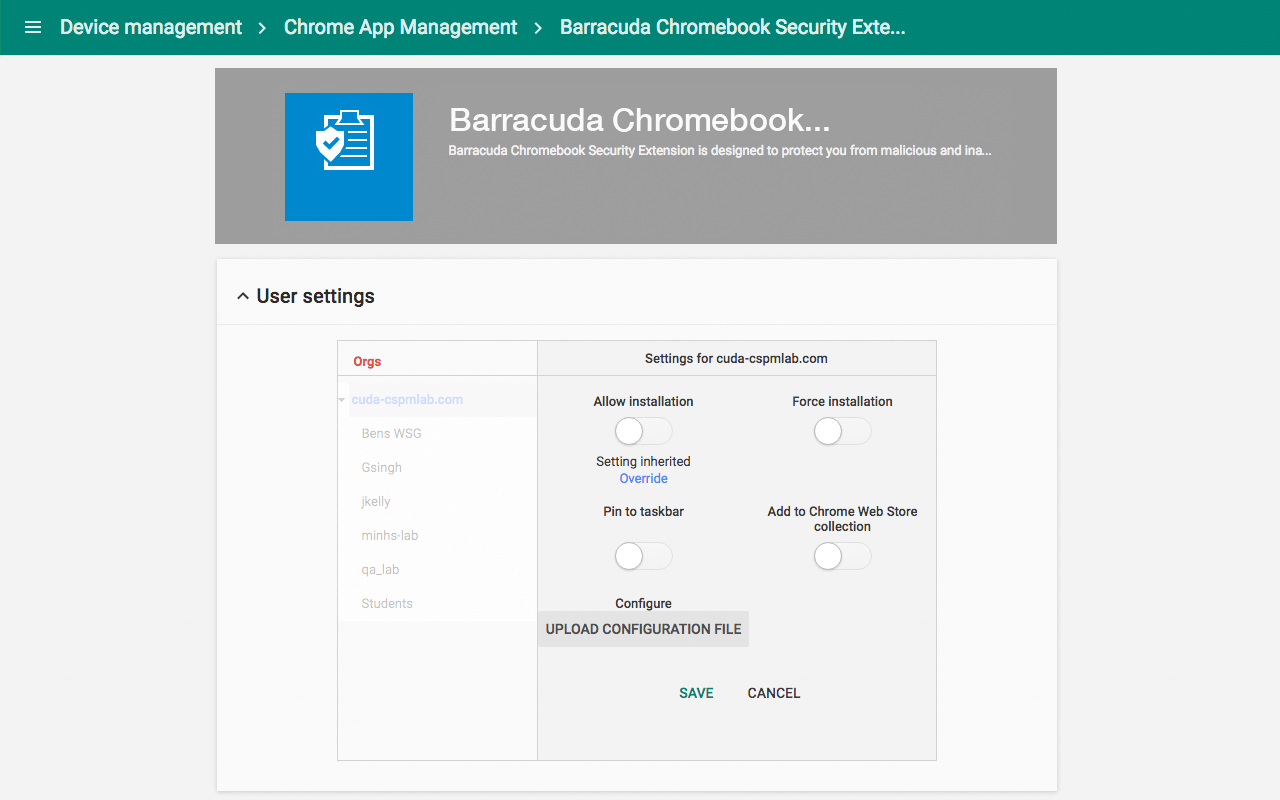Click the Barracuda extension app icon
The image size is (1280, 800).
pyautogui.click(x=348, y=157)
